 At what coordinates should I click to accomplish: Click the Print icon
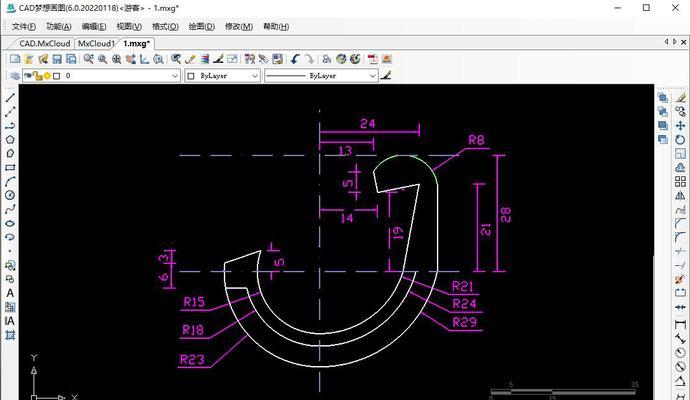(327, 59)
